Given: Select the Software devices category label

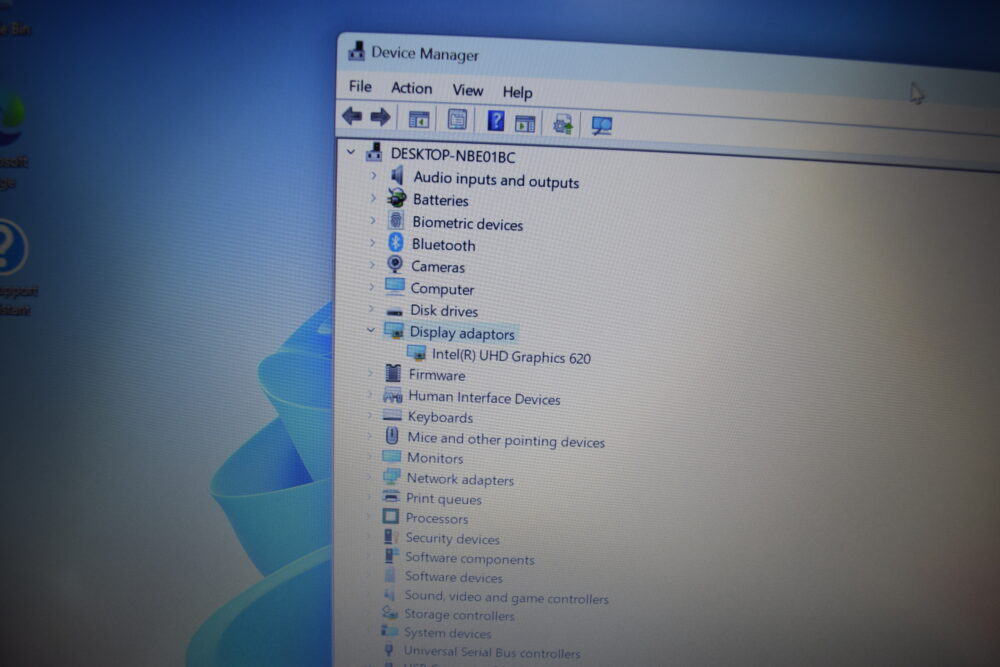Looking at the screenshot, I should click(x=453, y=577).
